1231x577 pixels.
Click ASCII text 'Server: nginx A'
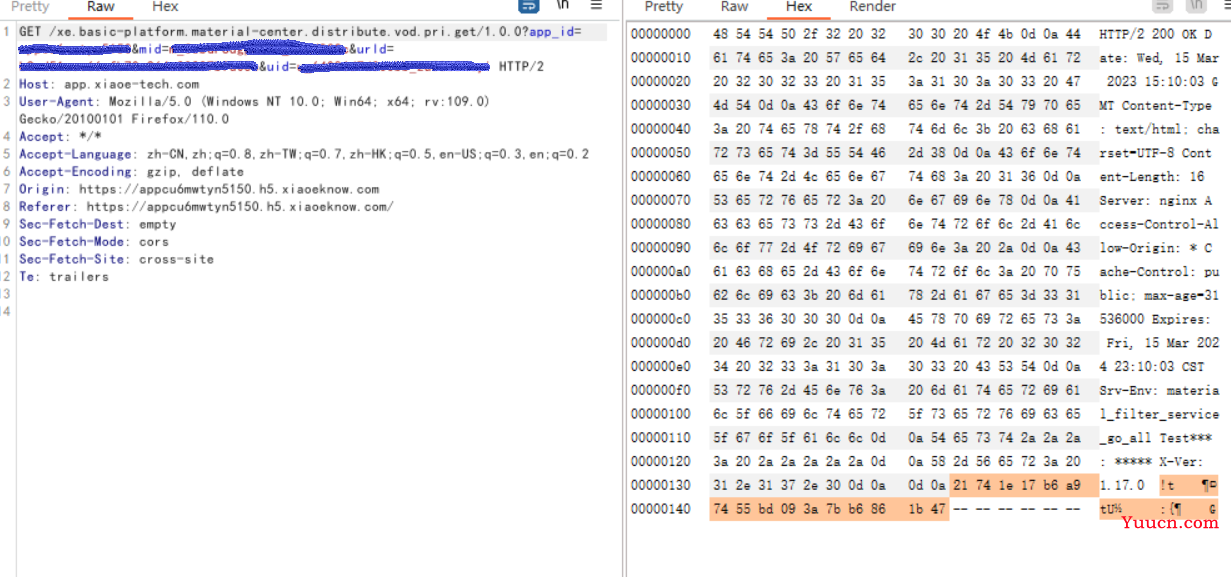1155,200
